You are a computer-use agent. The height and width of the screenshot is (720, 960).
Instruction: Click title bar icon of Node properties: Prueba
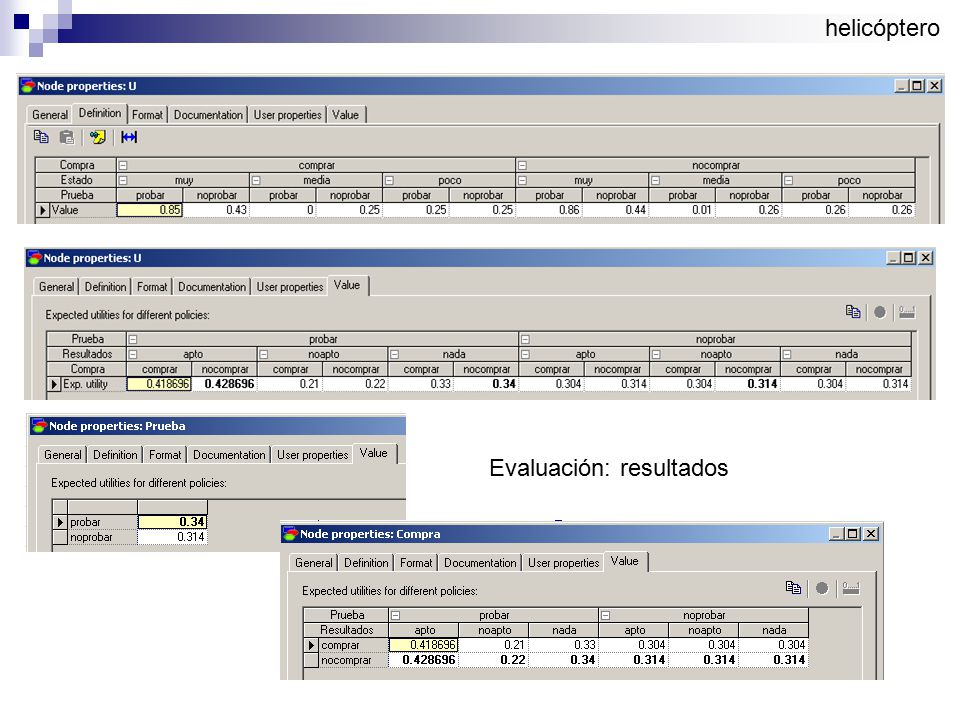(40, 426)
